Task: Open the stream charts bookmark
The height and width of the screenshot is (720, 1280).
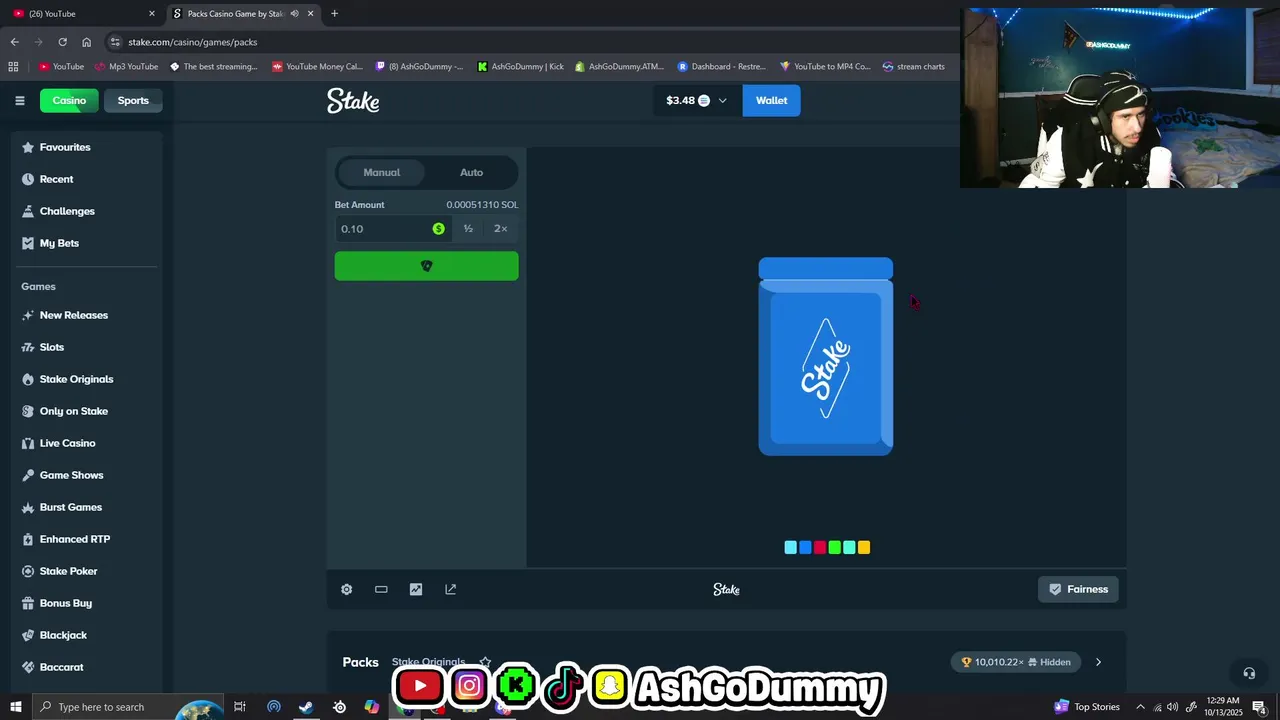Action: pyautogui.click(x=913, y=67)
